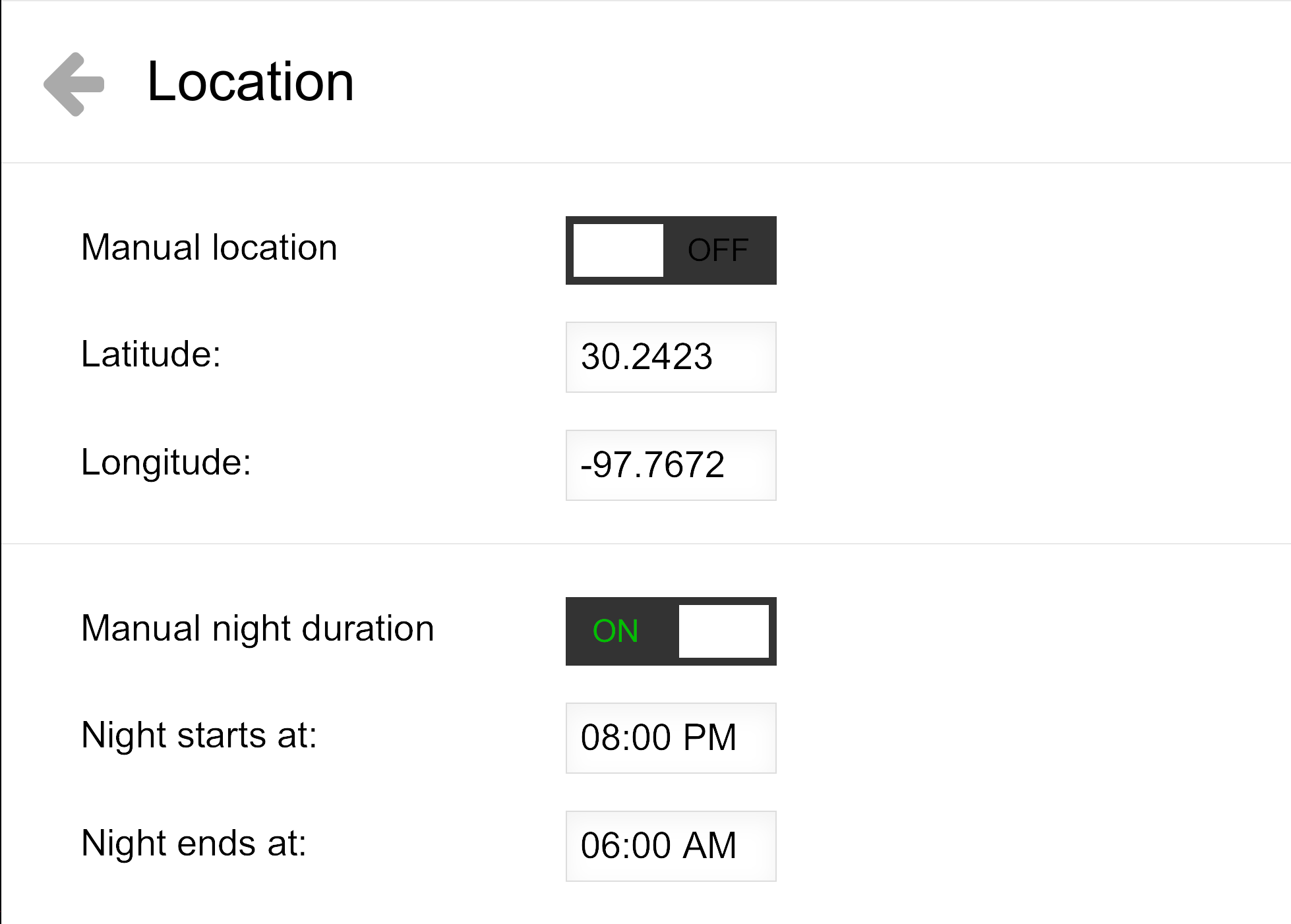This screenshot has width=1291, height=924.
Task: Click the gray back arrow icon
Action: pos(74,84)
